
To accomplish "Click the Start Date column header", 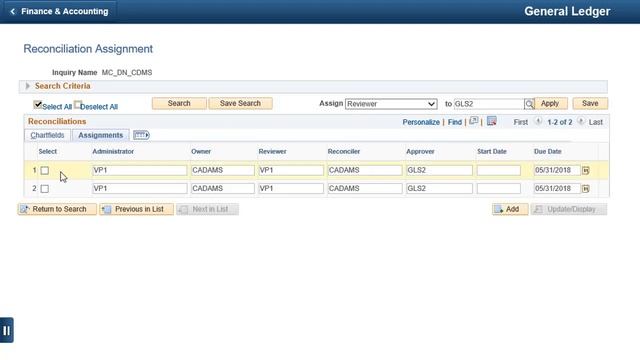I will click(x=492, y=151).
